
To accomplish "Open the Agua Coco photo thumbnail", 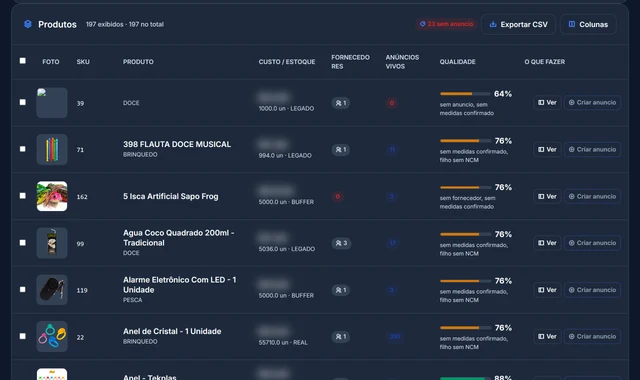I will (x=52, y=243).
